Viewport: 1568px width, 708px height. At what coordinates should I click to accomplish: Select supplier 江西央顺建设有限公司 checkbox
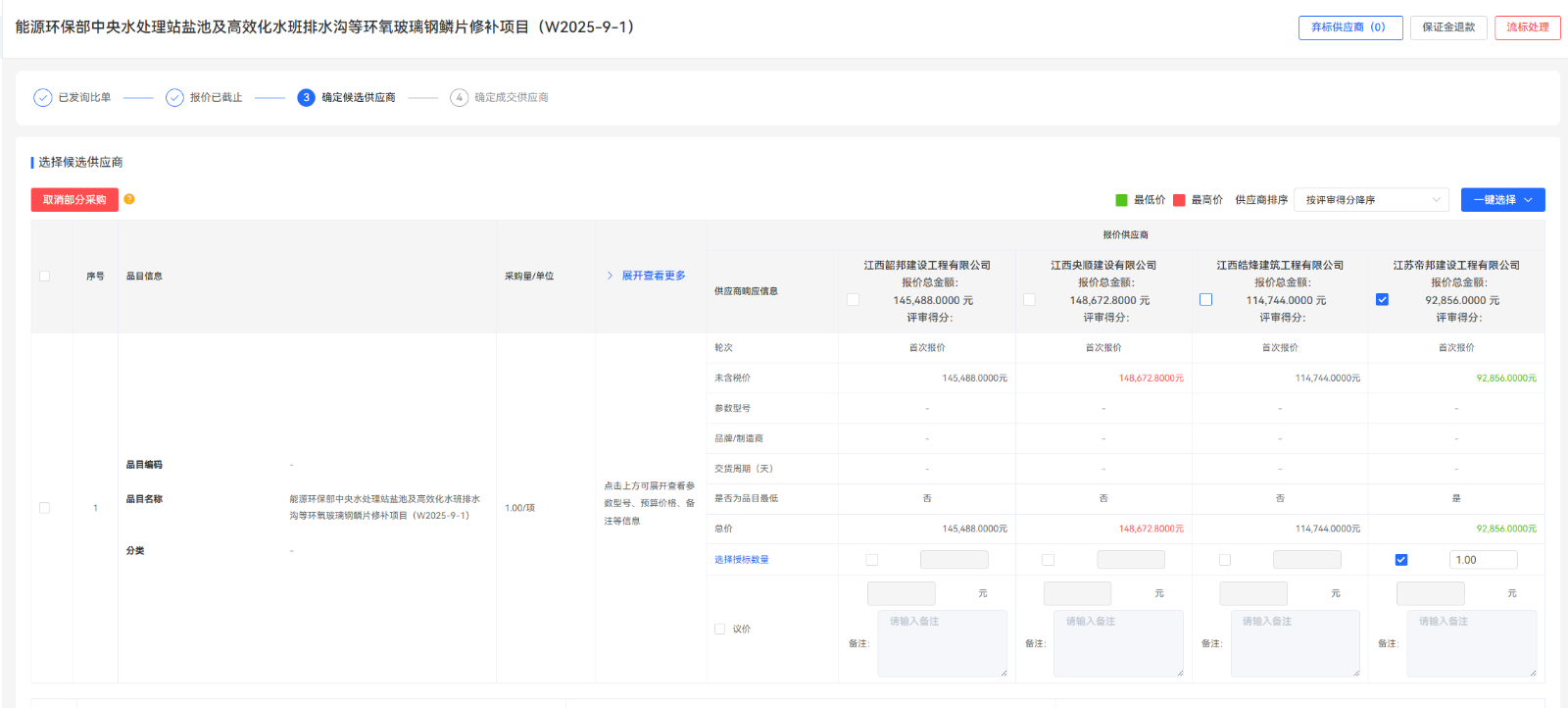pyautogui.click(x=1029, y=300)
